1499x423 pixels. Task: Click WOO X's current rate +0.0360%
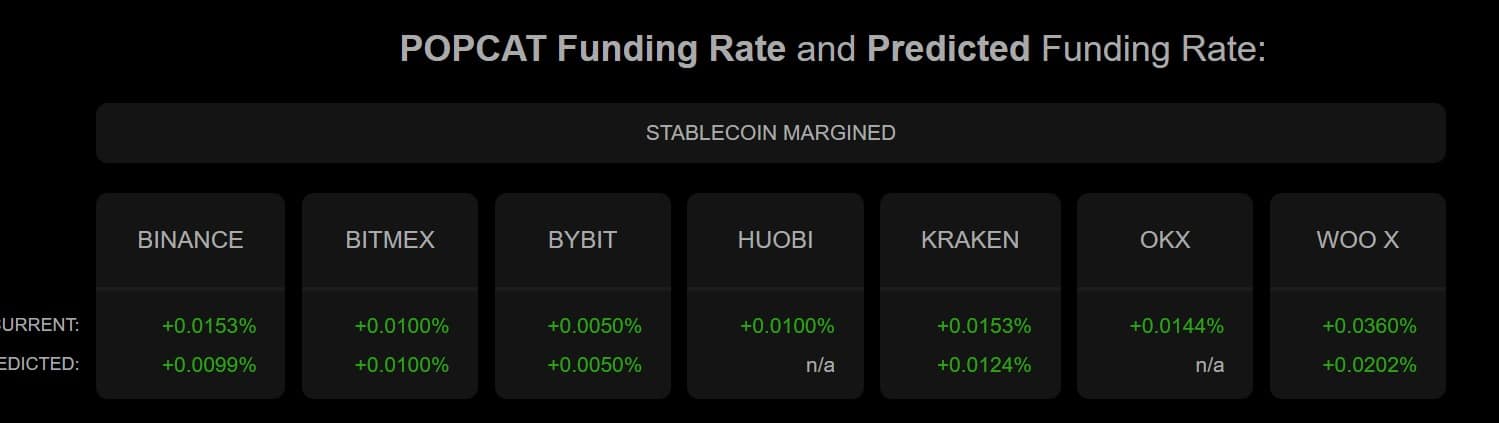(1369, 326)
